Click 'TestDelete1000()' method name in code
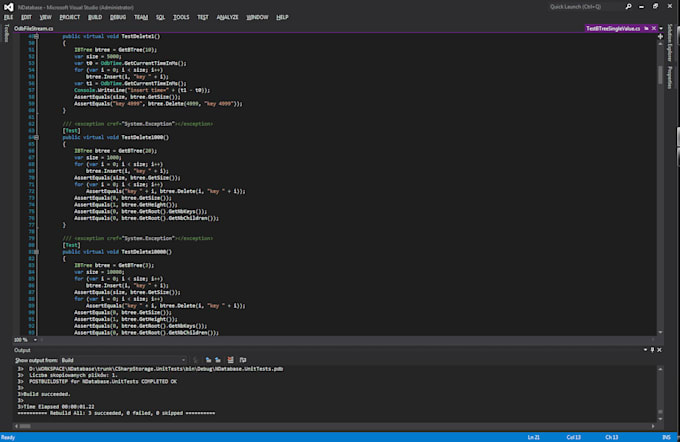The width and height of the screenshot is (680, 442). (145, 137)
